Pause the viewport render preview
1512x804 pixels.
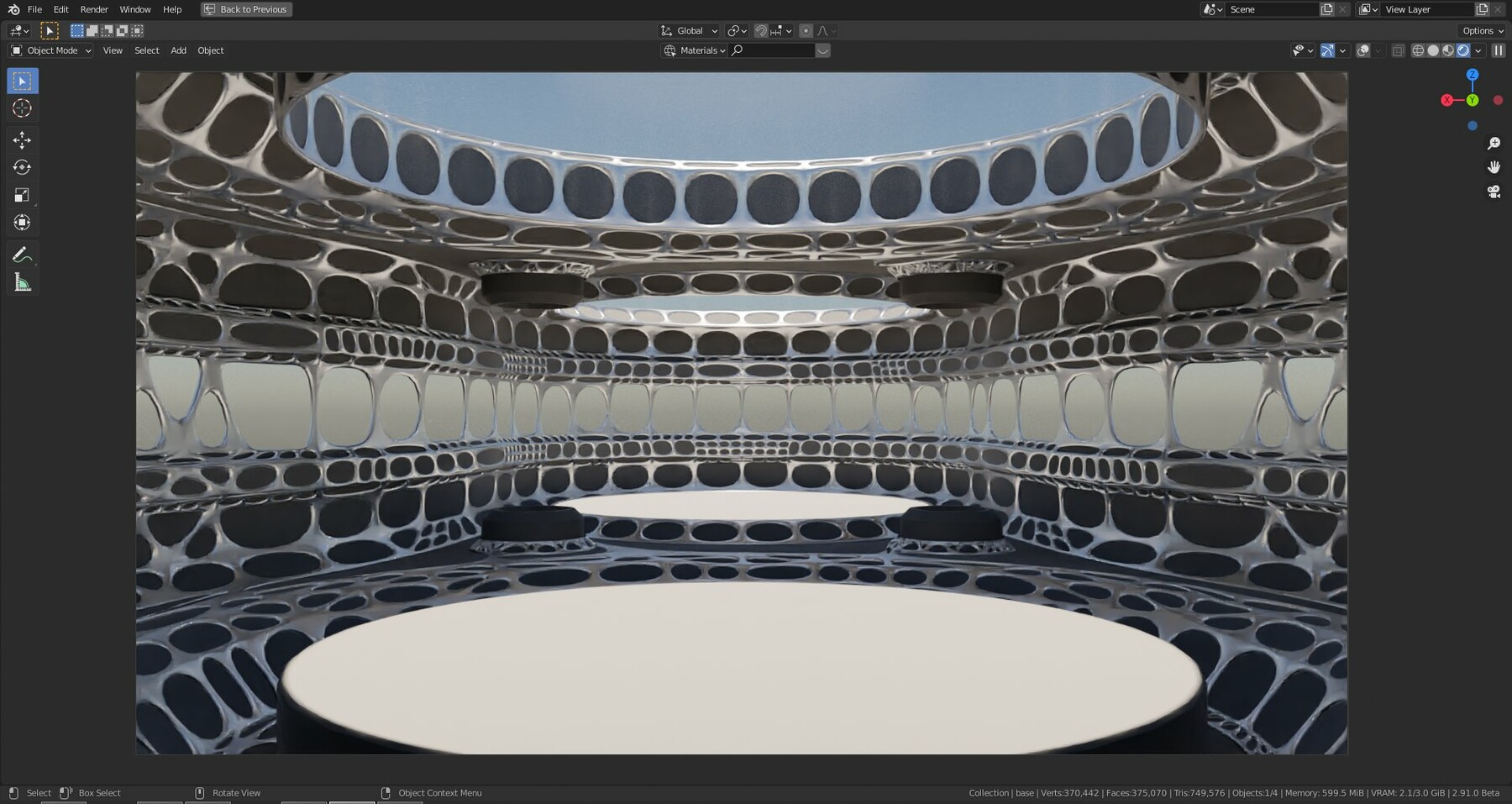point(1498,50)
